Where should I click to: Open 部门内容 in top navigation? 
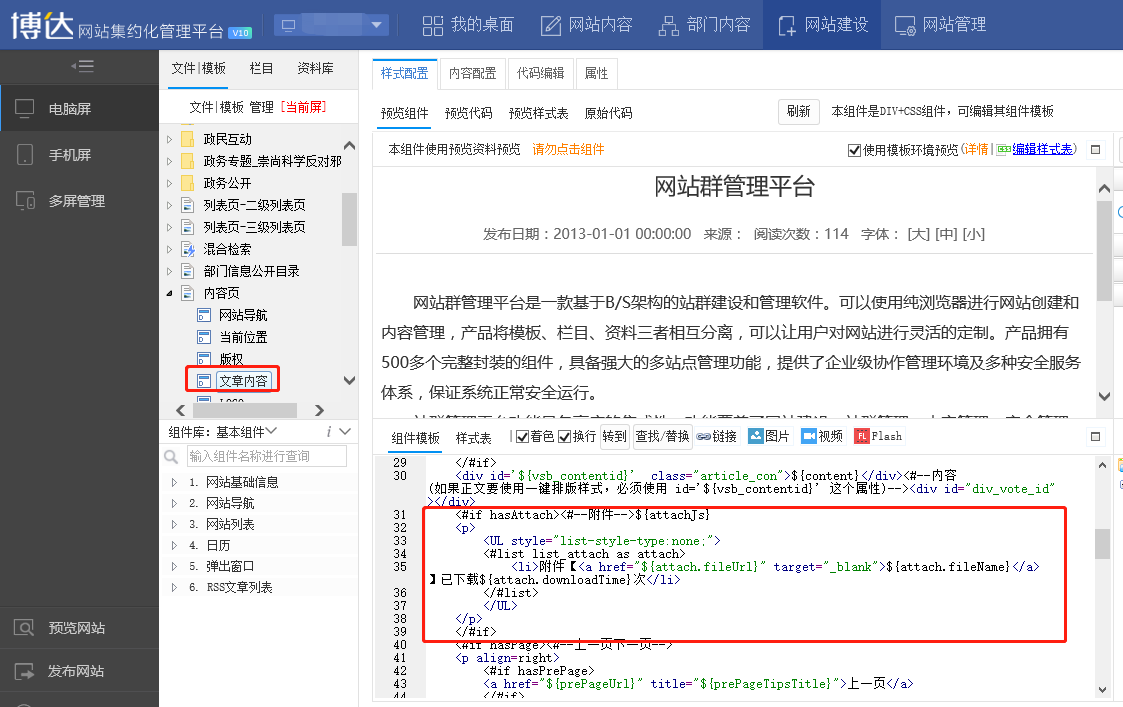coord(704,25)
